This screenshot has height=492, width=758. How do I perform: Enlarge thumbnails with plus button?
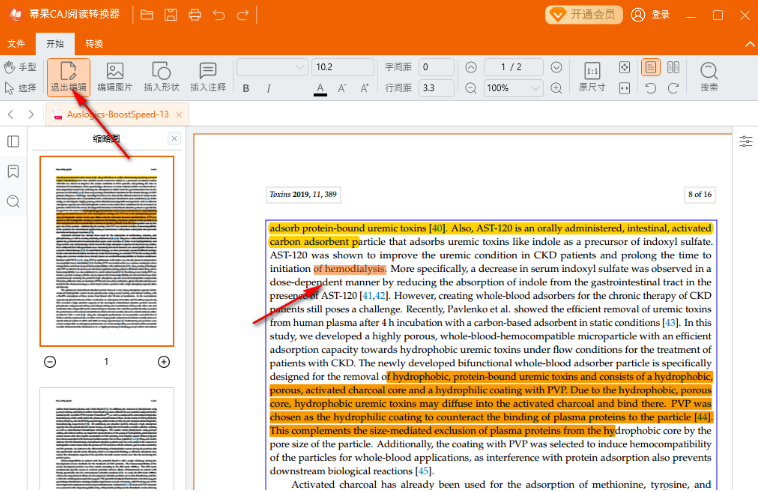[x=164, y=362]
